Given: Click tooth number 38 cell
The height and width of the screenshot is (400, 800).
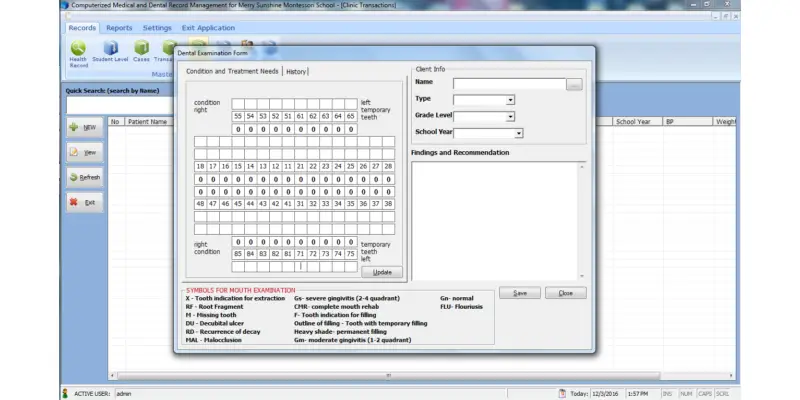Looking at the screenshot, I should click(x=388, y=204).
